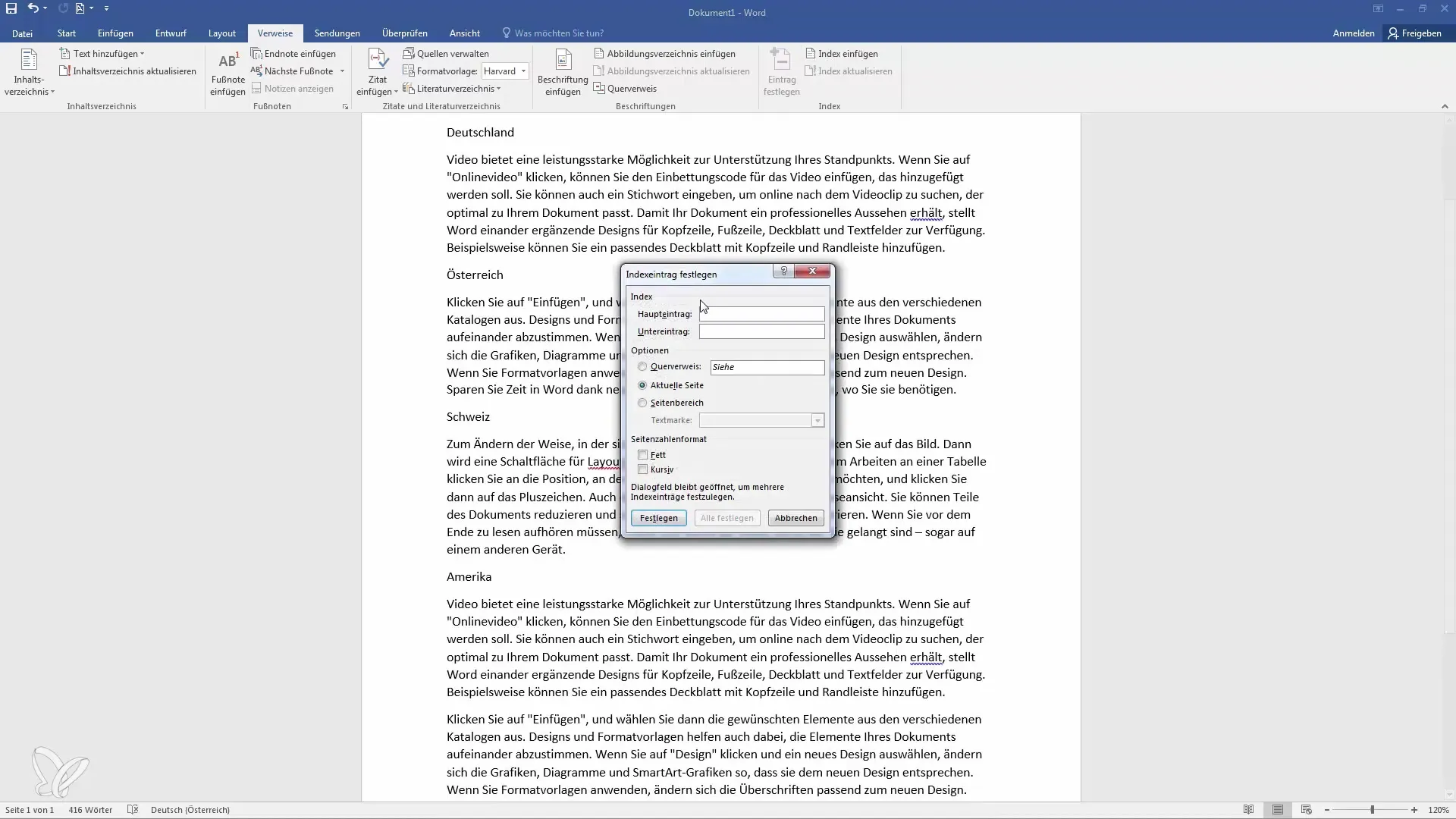
Task: Click Index einfügen
Action: pyautogui.click(x=841, y=54)
